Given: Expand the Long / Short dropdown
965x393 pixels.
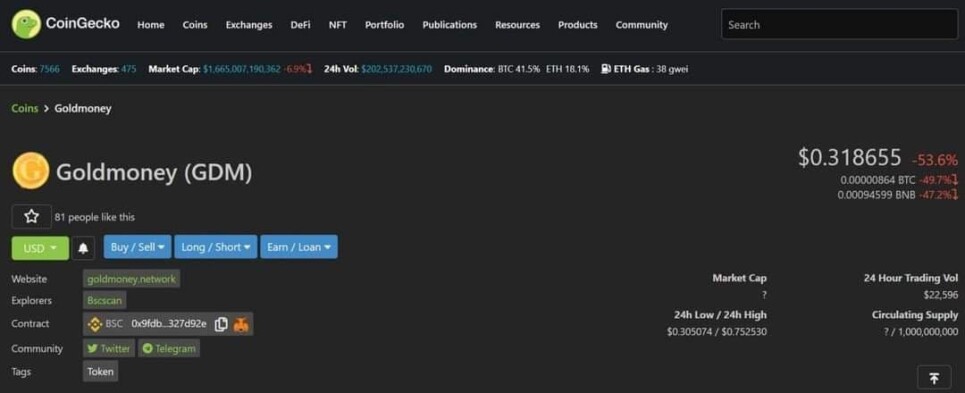Looking at the screenshot, I should pos(216,247).
